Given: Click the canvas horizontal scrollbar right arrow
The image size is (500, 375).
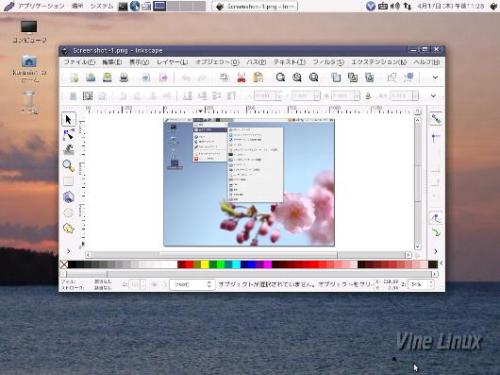Looking at the screenshot, I should 408,255.
